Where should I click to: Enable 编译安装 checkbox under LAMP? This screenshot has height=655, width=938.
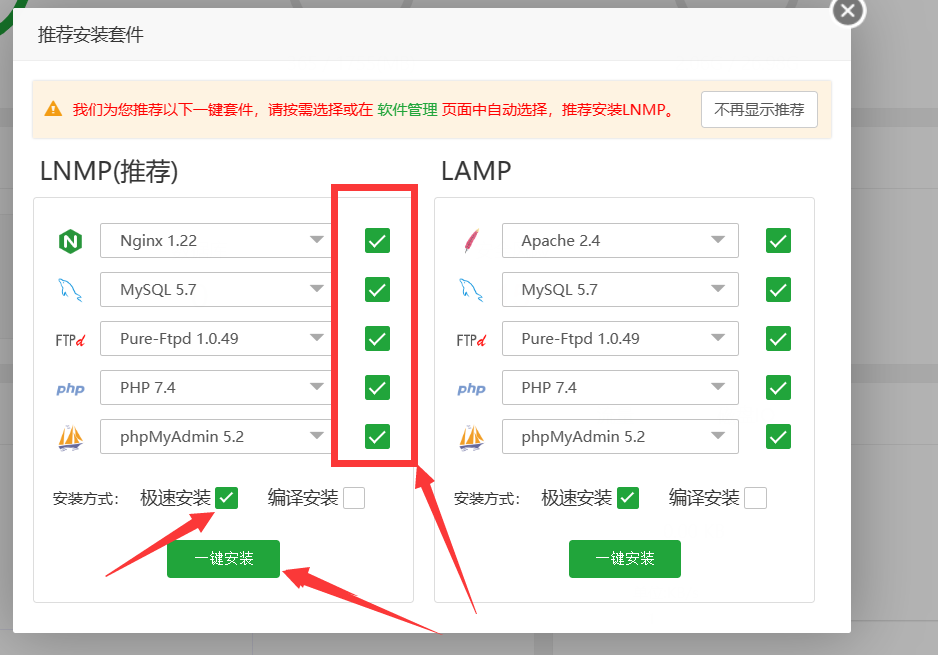tap(756, 498)
